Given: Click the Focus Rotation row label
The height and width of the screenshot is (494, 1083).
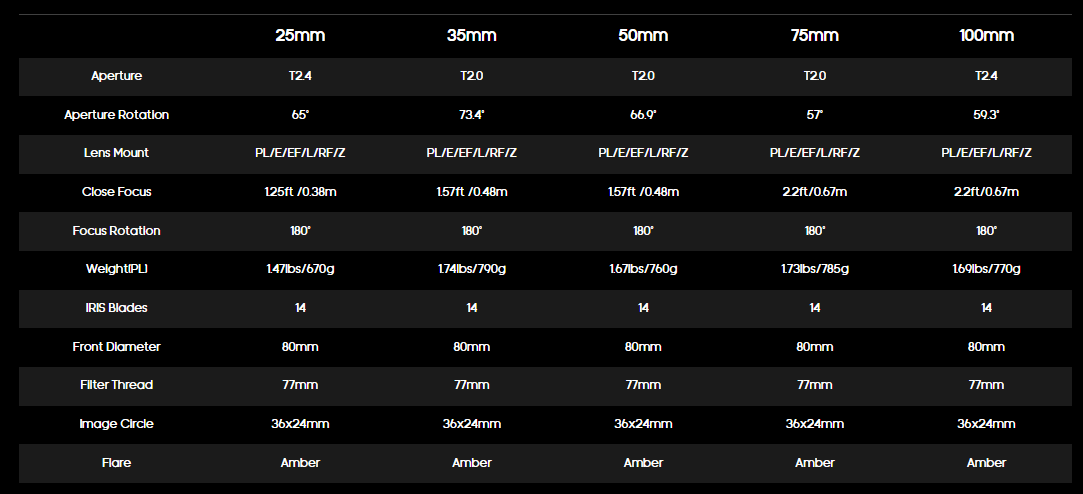Looking at the screenshot, I should coord(117,231).
